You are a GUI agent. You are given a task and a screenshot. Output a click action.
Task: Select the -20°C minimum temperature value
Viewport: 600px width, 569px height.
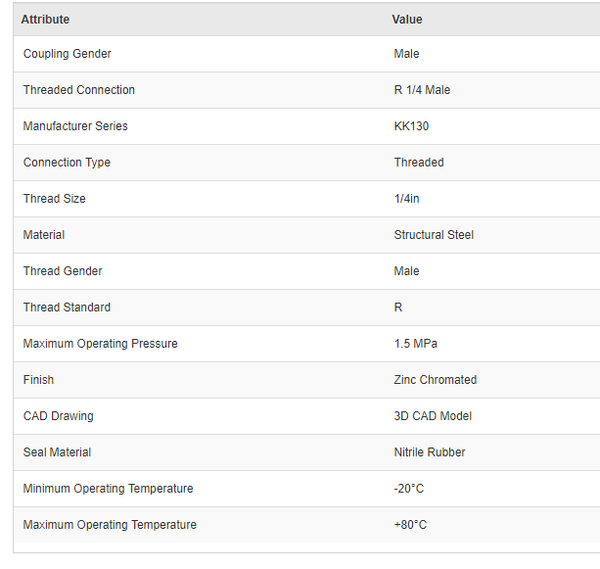tap(410, 488)
